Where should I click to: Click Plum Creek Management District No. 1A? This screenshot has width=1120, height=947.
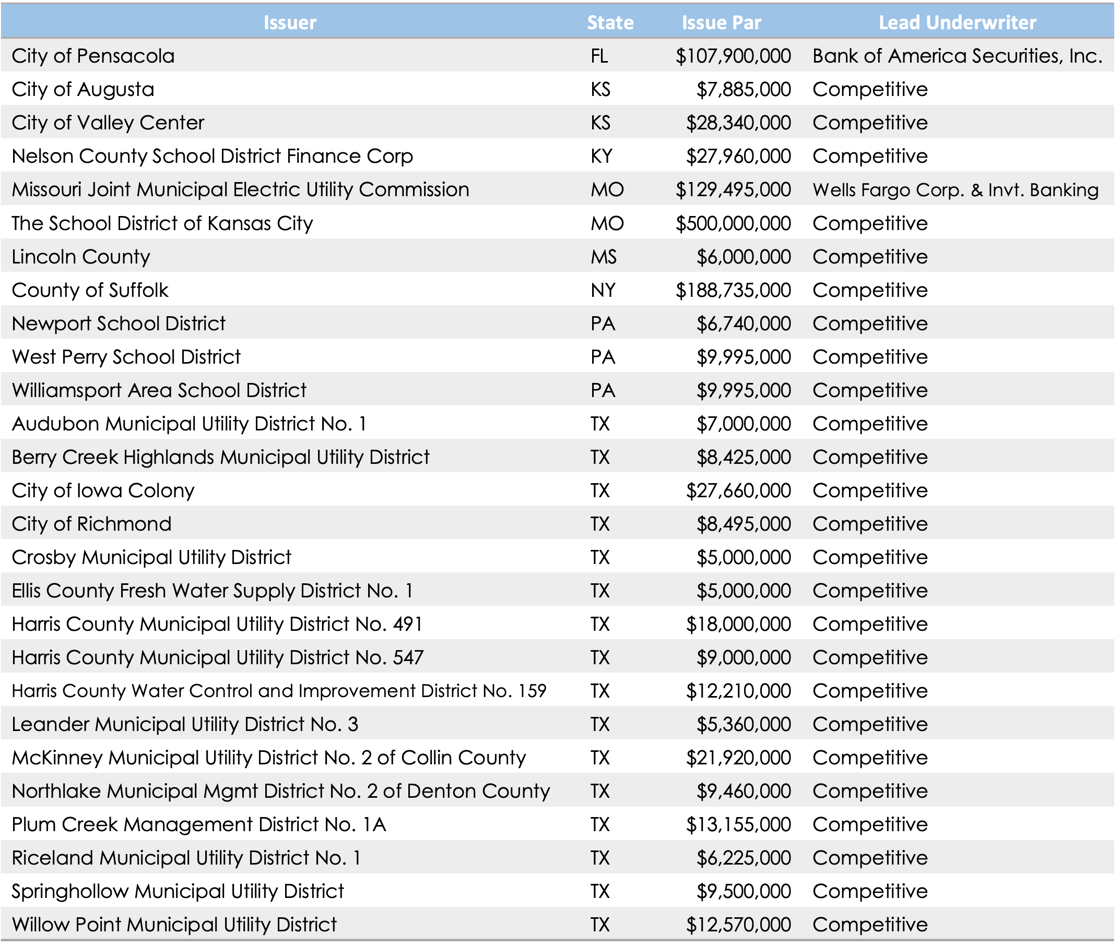coord(199,825)
